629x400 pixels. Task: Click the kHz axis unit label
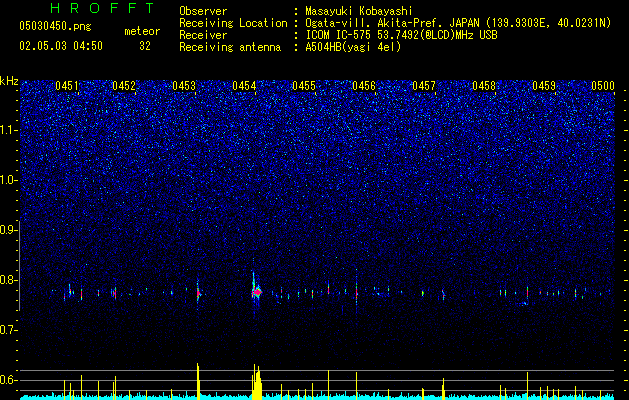9,81
